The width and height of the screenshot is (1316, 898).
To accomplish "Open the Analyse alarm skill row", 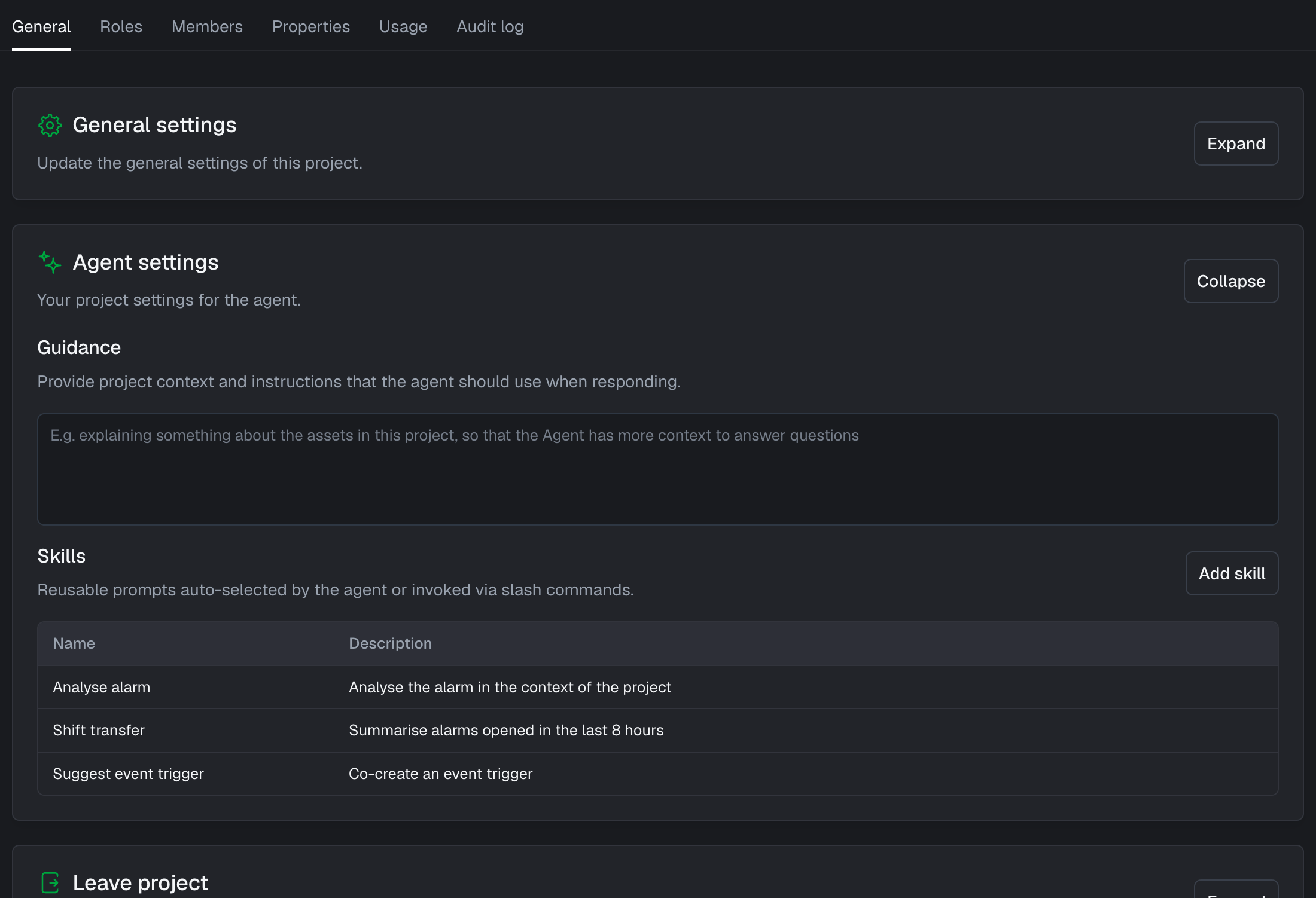I will (657, 687).
